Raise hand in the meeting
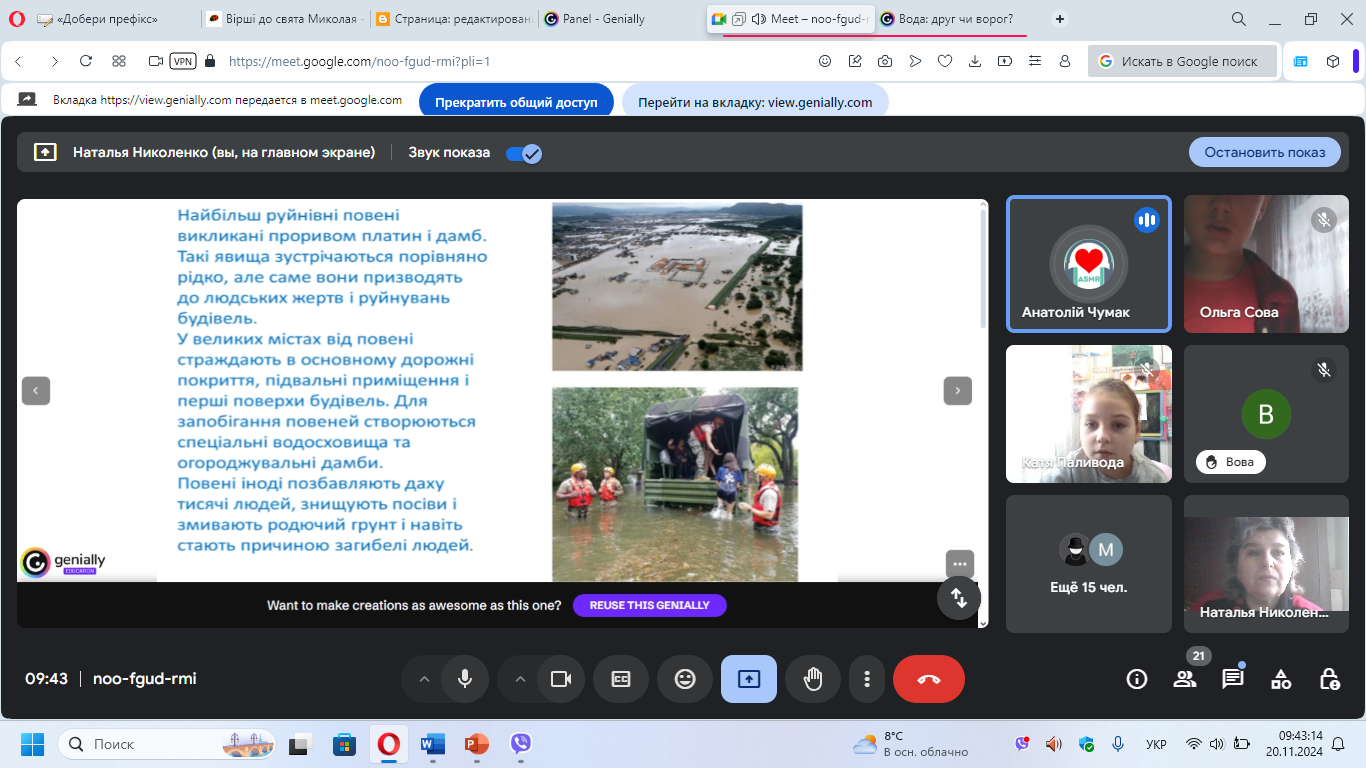 point(813,679)
